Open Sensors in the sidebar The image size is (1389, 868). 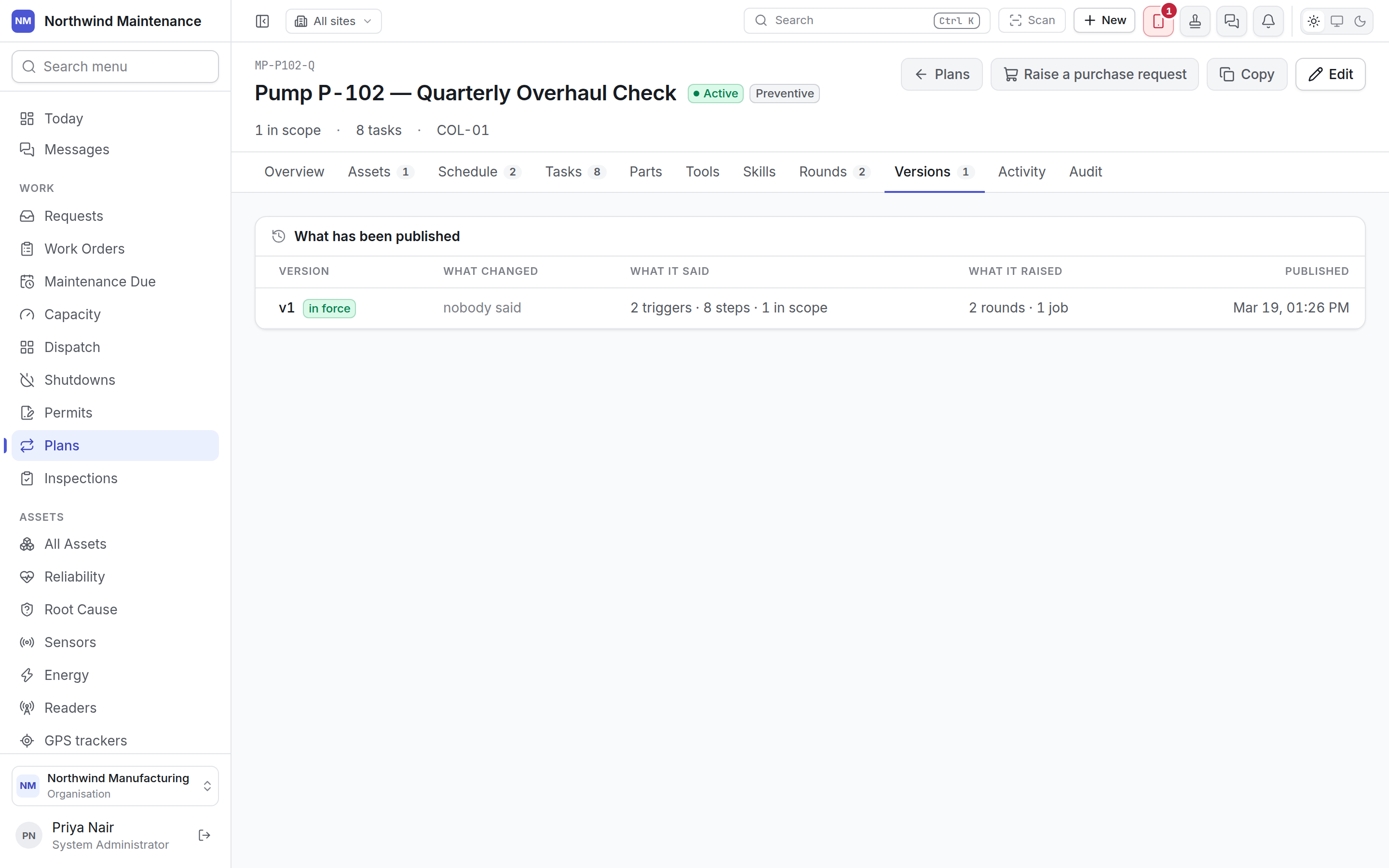115,642
